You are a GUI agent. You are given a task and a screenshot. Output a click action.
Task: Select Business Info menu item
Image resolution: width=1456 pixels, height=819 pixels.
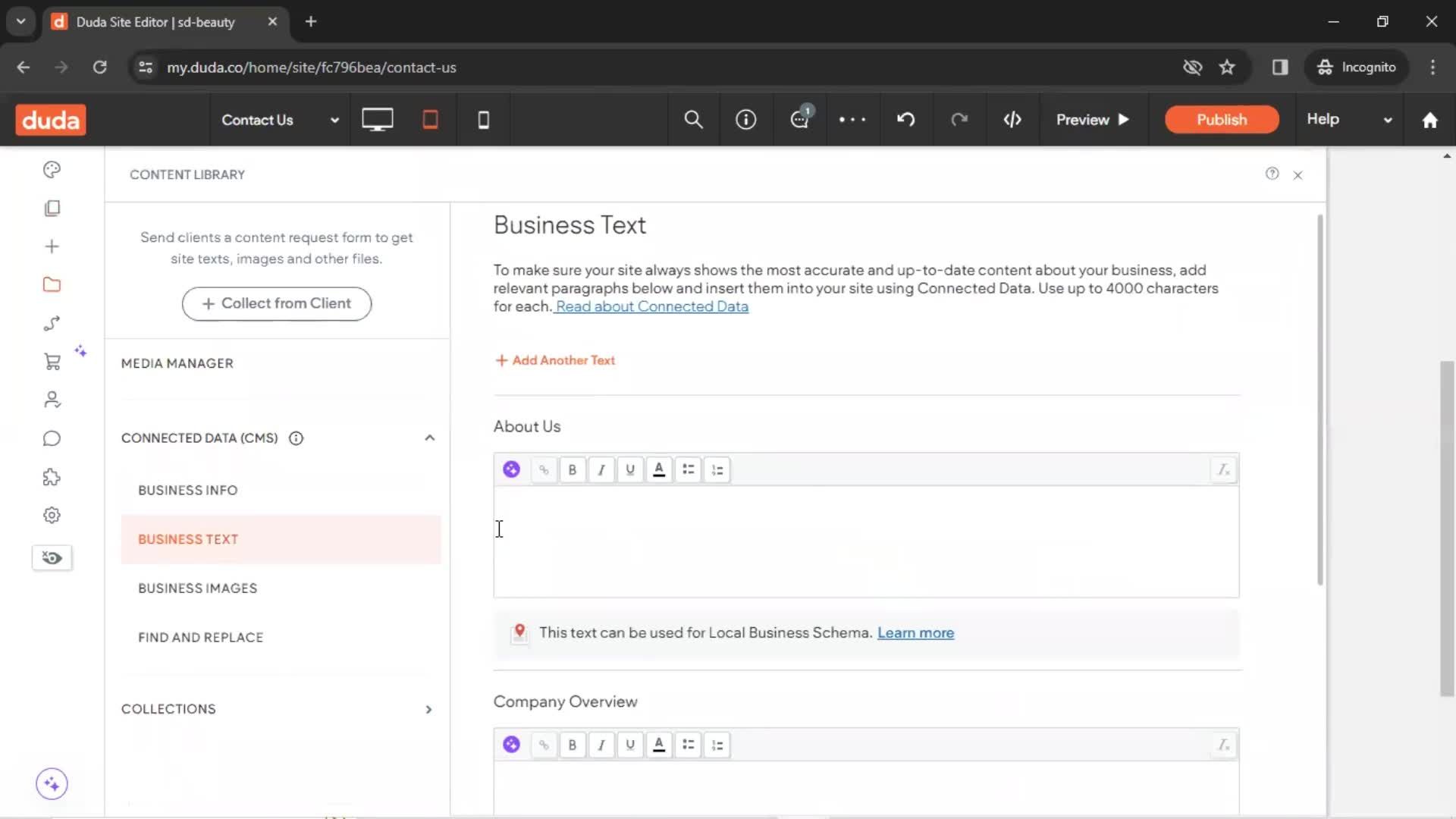click(188, 490)
